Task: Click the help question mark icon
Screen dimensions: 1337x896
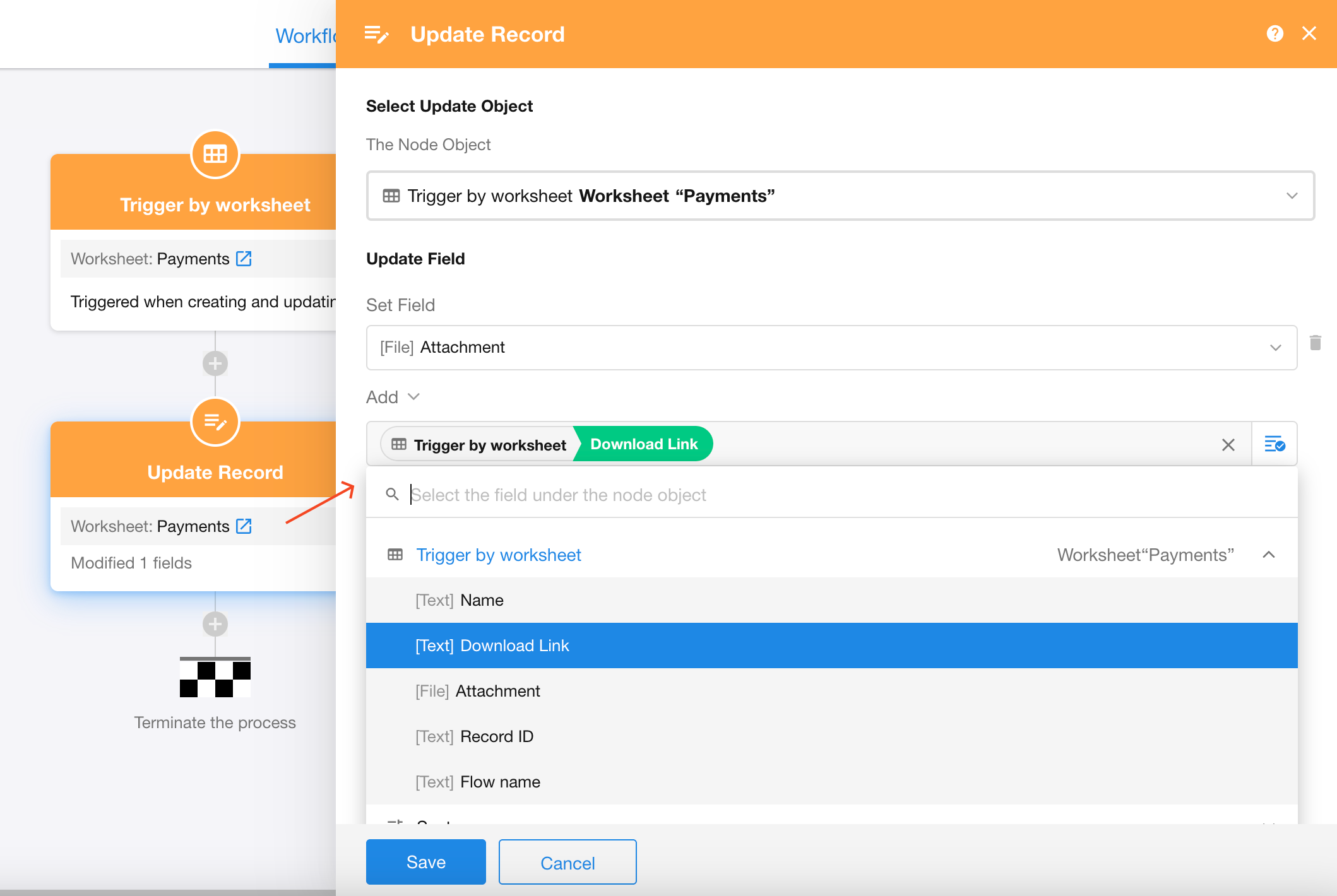Action: click(x=1275, y=33)
